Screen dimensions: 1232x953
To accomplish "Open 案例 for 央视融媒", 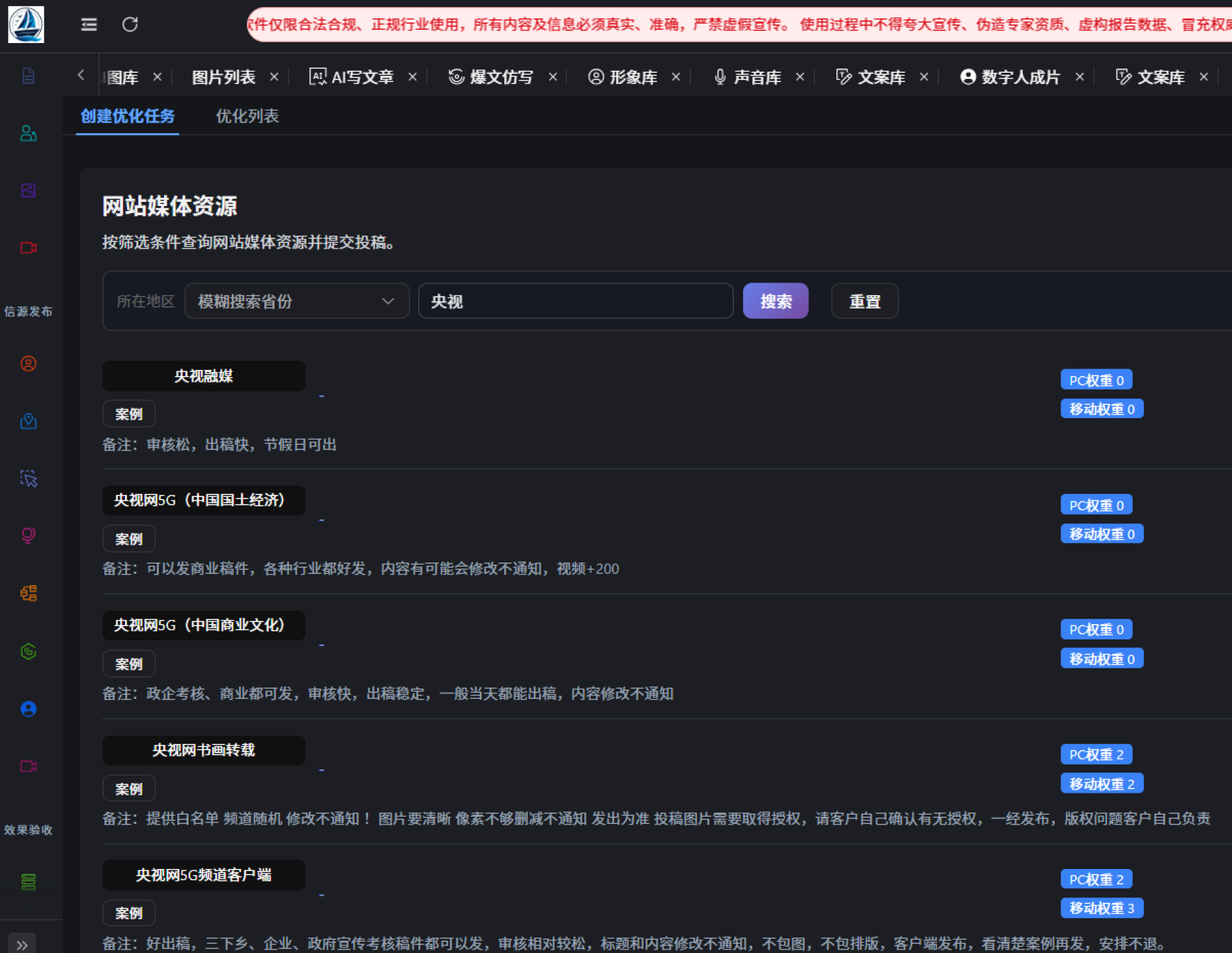I will click(129, 414).
